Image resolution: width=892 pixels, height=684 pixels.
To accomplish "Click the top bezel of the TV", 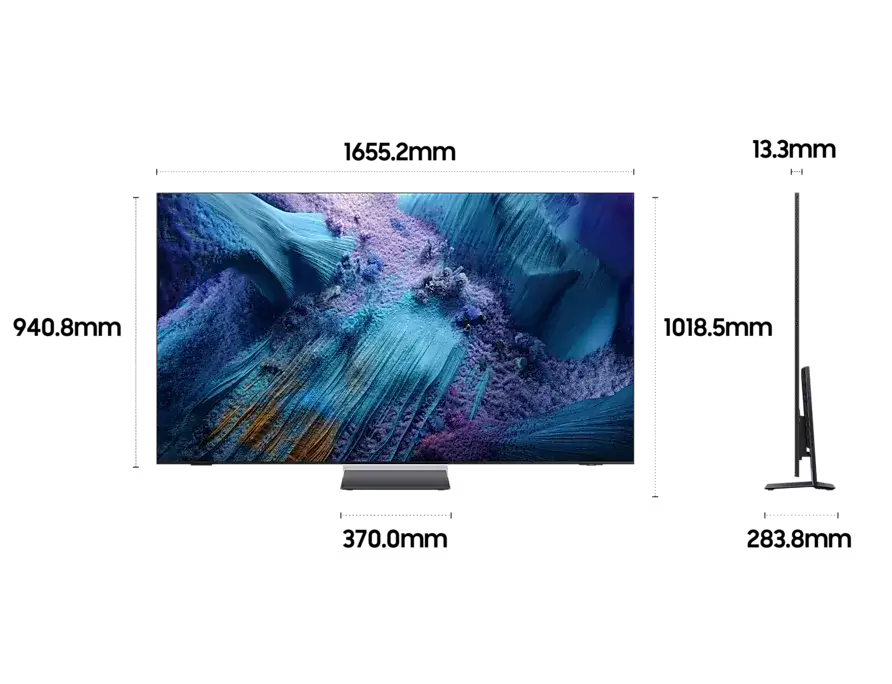I will click(397, 192).
